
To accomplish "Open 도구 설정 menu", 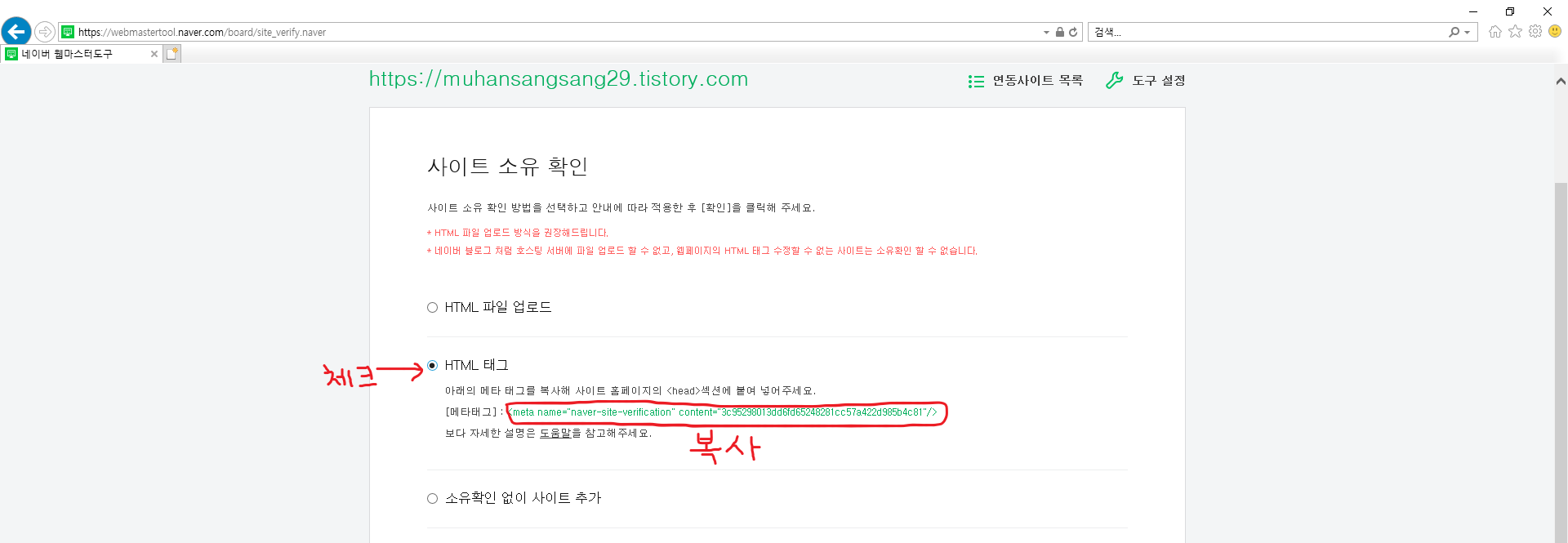I will [1158, 80].
